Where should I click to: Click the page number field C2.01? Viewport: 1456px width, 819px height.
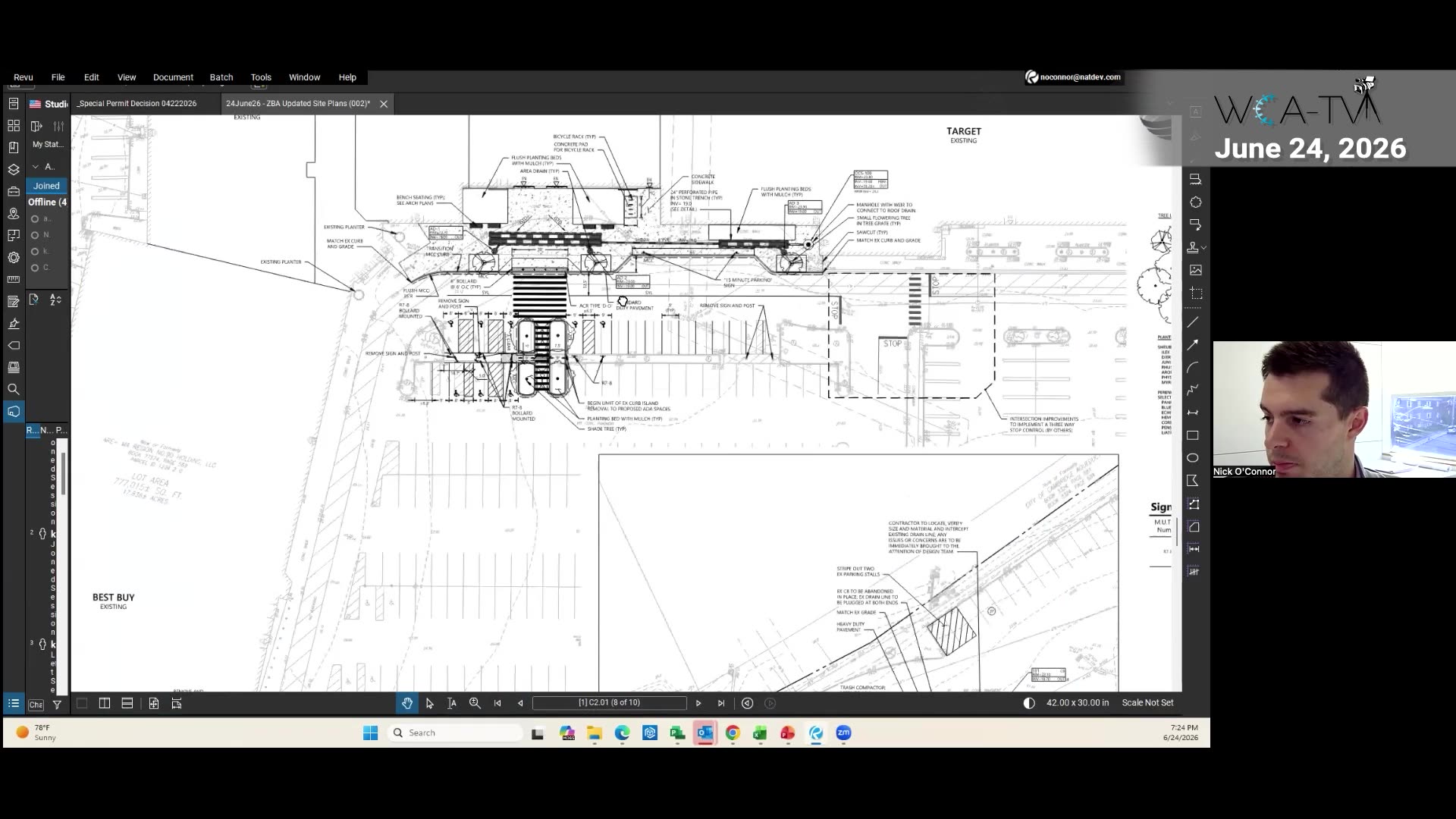(610, 703)
